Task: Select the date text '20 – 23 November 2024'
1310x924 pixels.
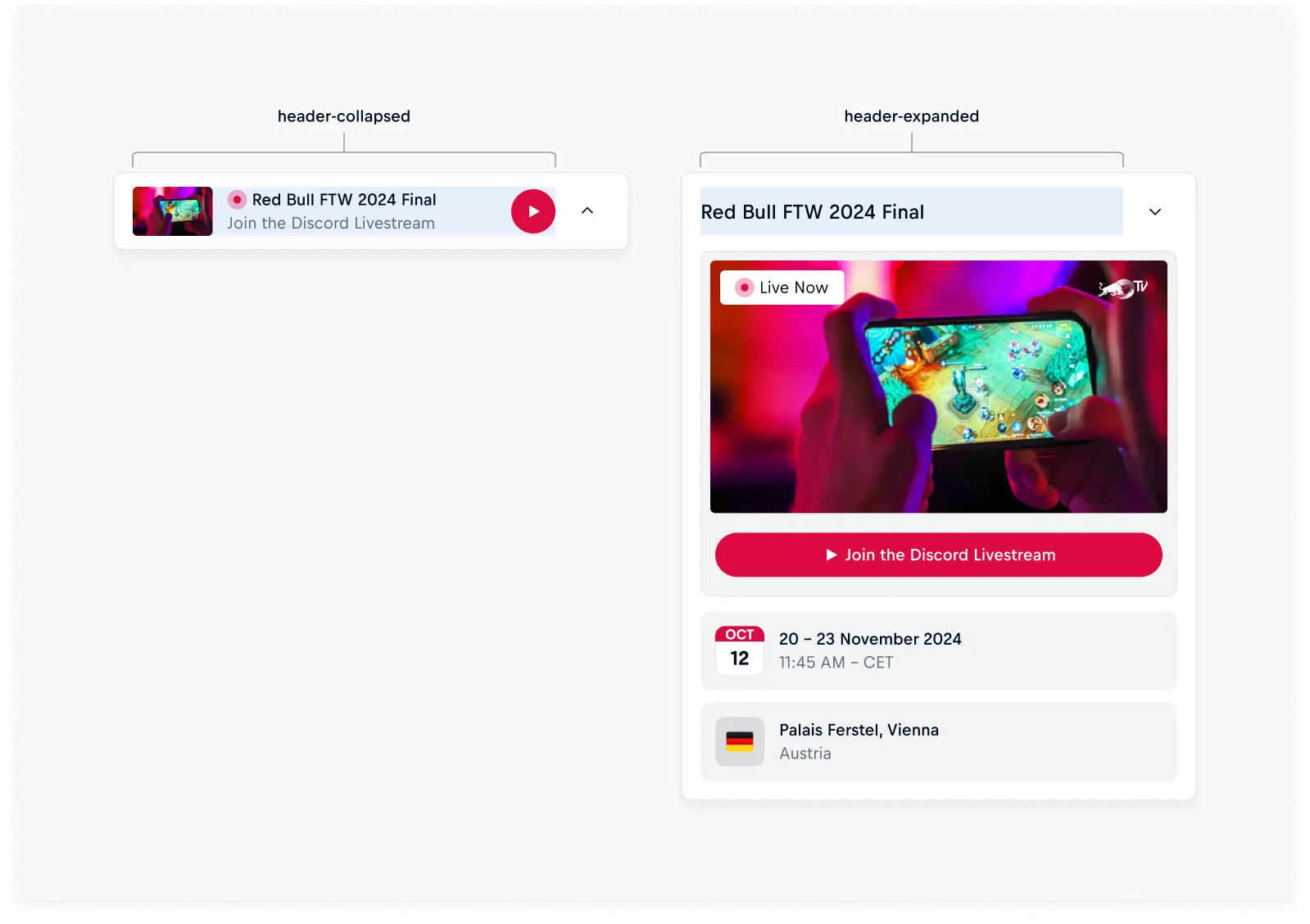Action: click(870, 639)
